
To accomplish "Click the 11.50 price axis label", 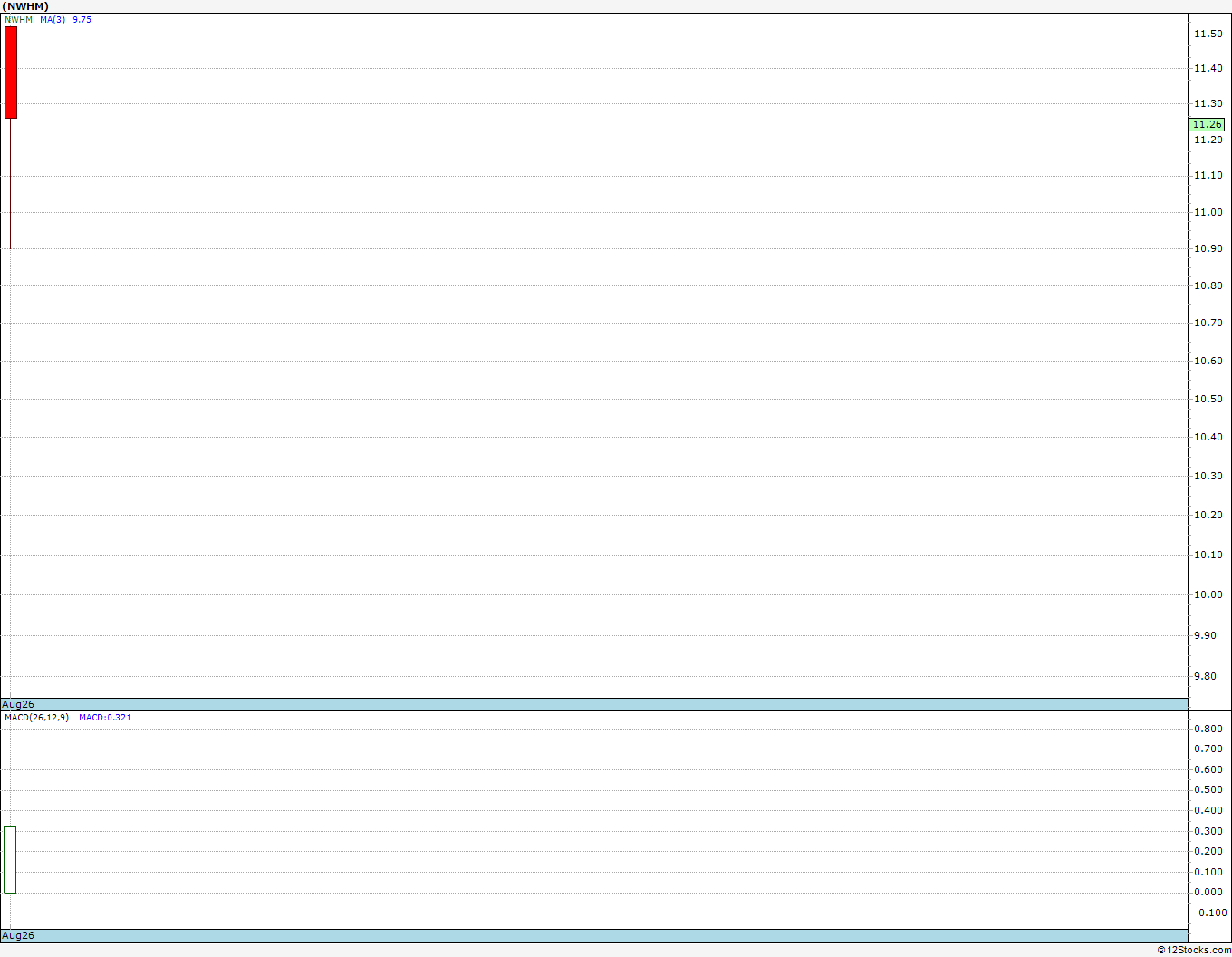I will (1208, 34).
